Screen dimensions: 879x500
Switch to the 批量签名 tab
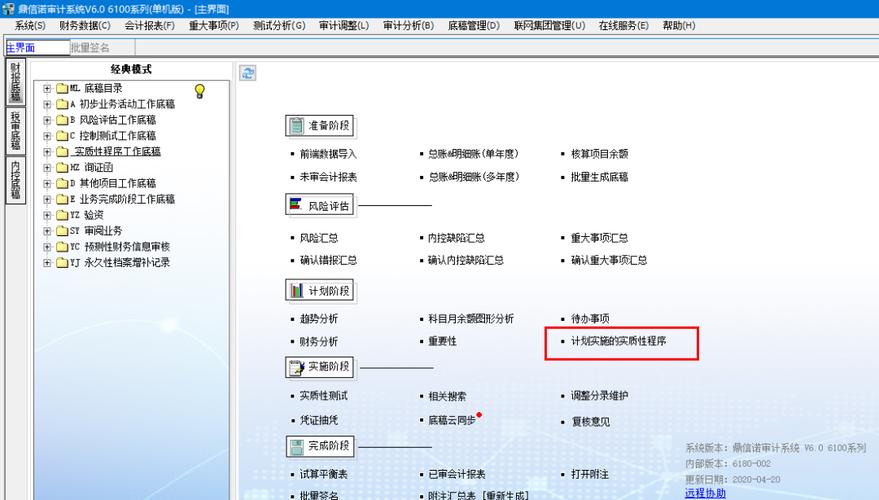[102, 48]
